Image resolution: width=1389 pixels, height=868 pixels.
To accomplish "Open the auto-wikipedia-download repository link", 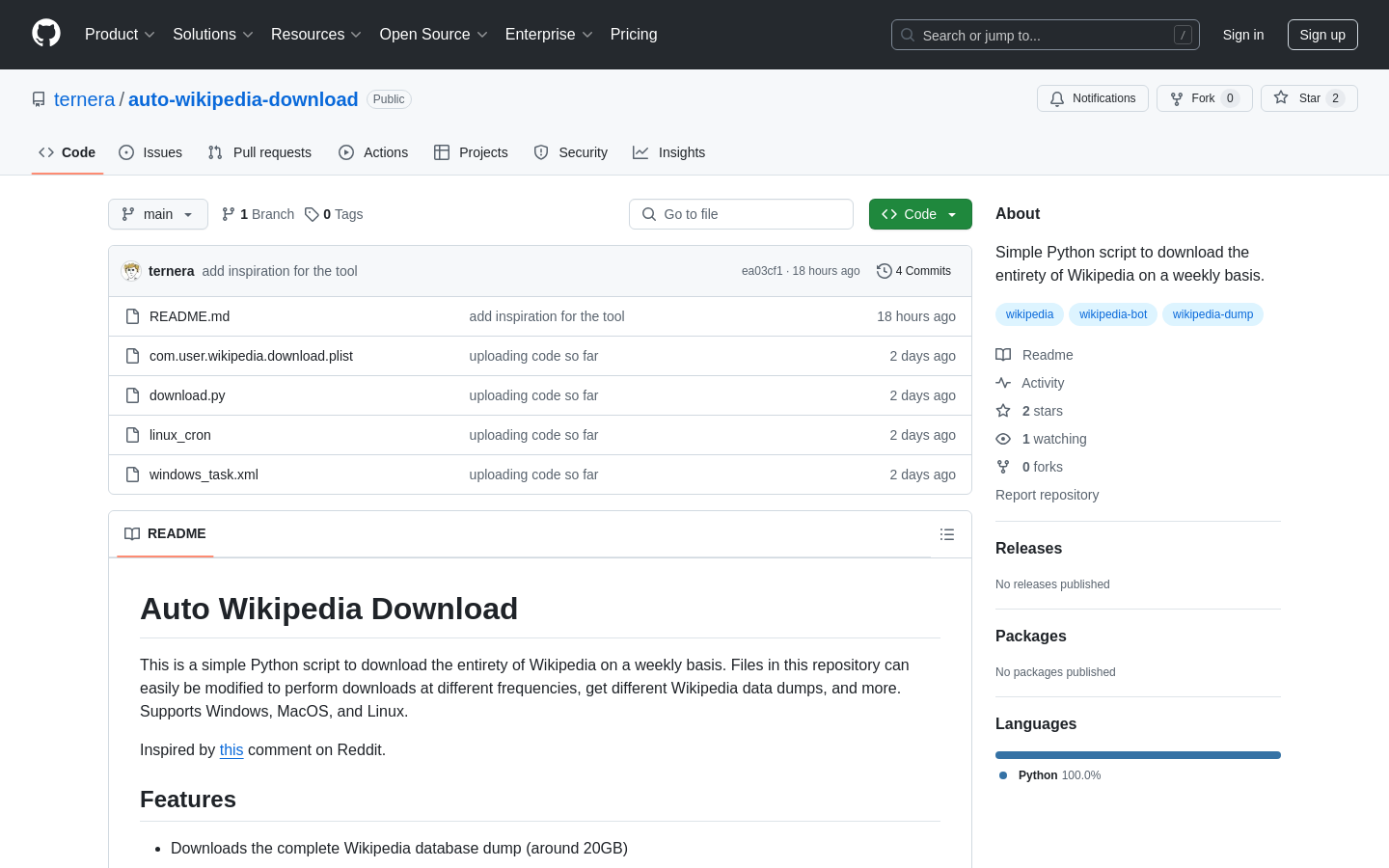I will [243, 99].
